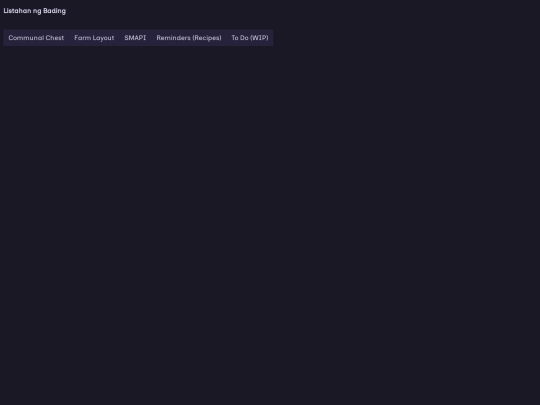Click the word Communal in the first tab
This screenshot has height=405, width=540.
point(26,38)
